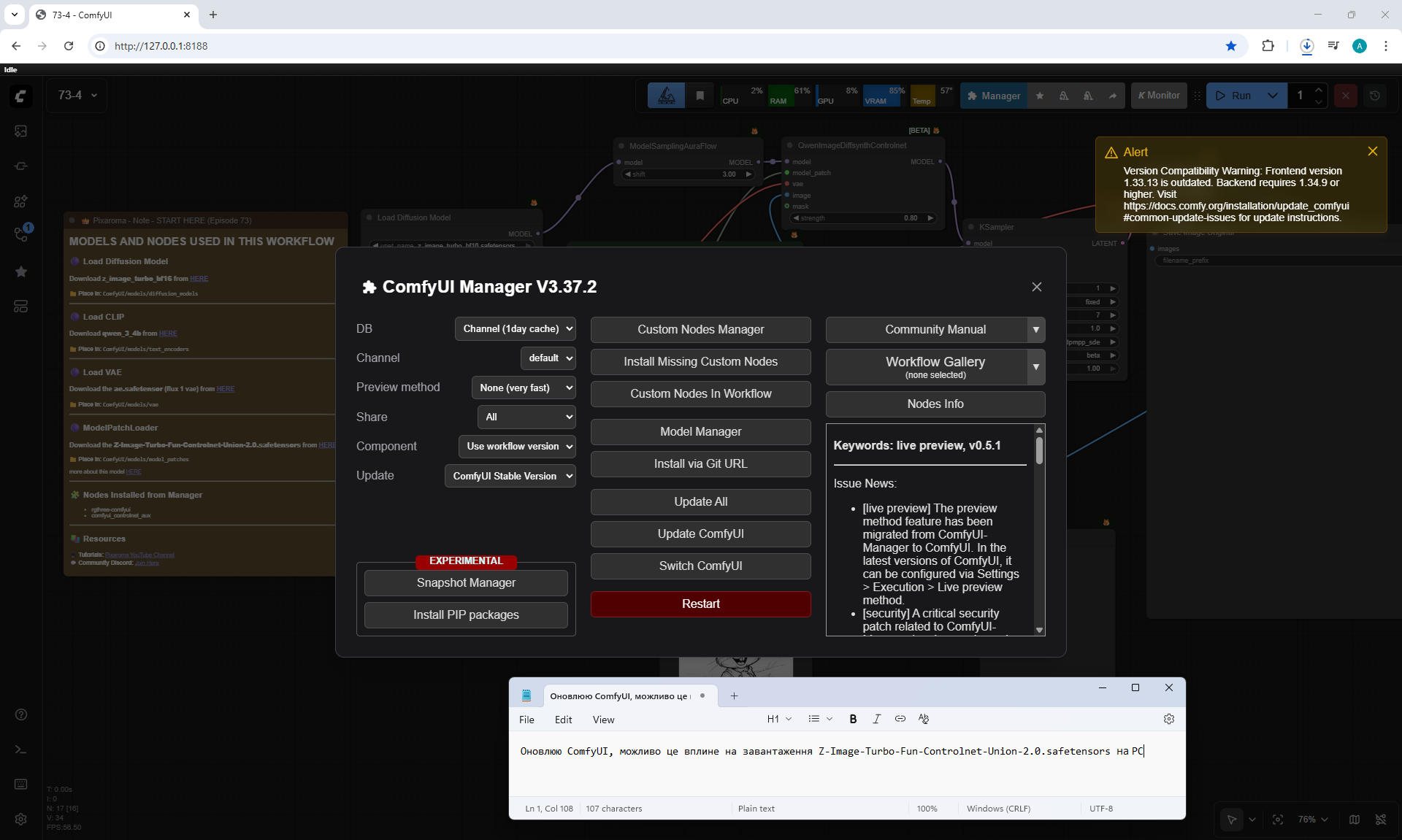The width and height of the screenshot is (1402, 840).
Task: Insert link using Notepad toolbar icon
Action: tap(900, 719)
